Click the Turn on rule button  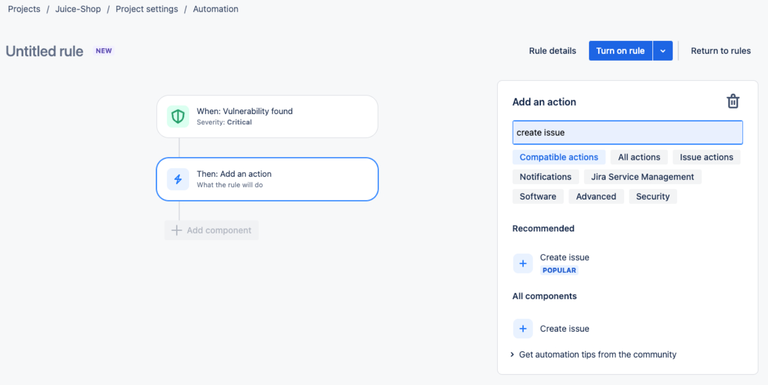tap(620, 51)
